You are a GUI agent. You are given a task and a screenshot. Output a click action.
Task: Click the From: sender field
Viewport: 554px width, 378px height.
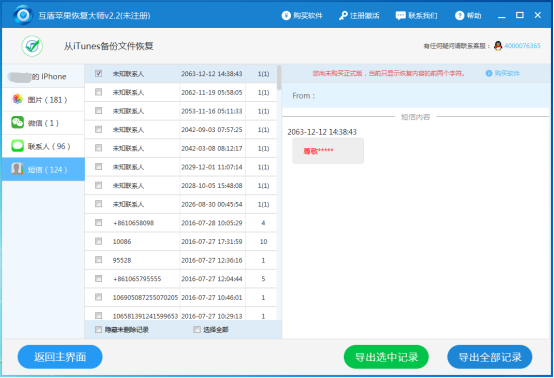point(416,96)
